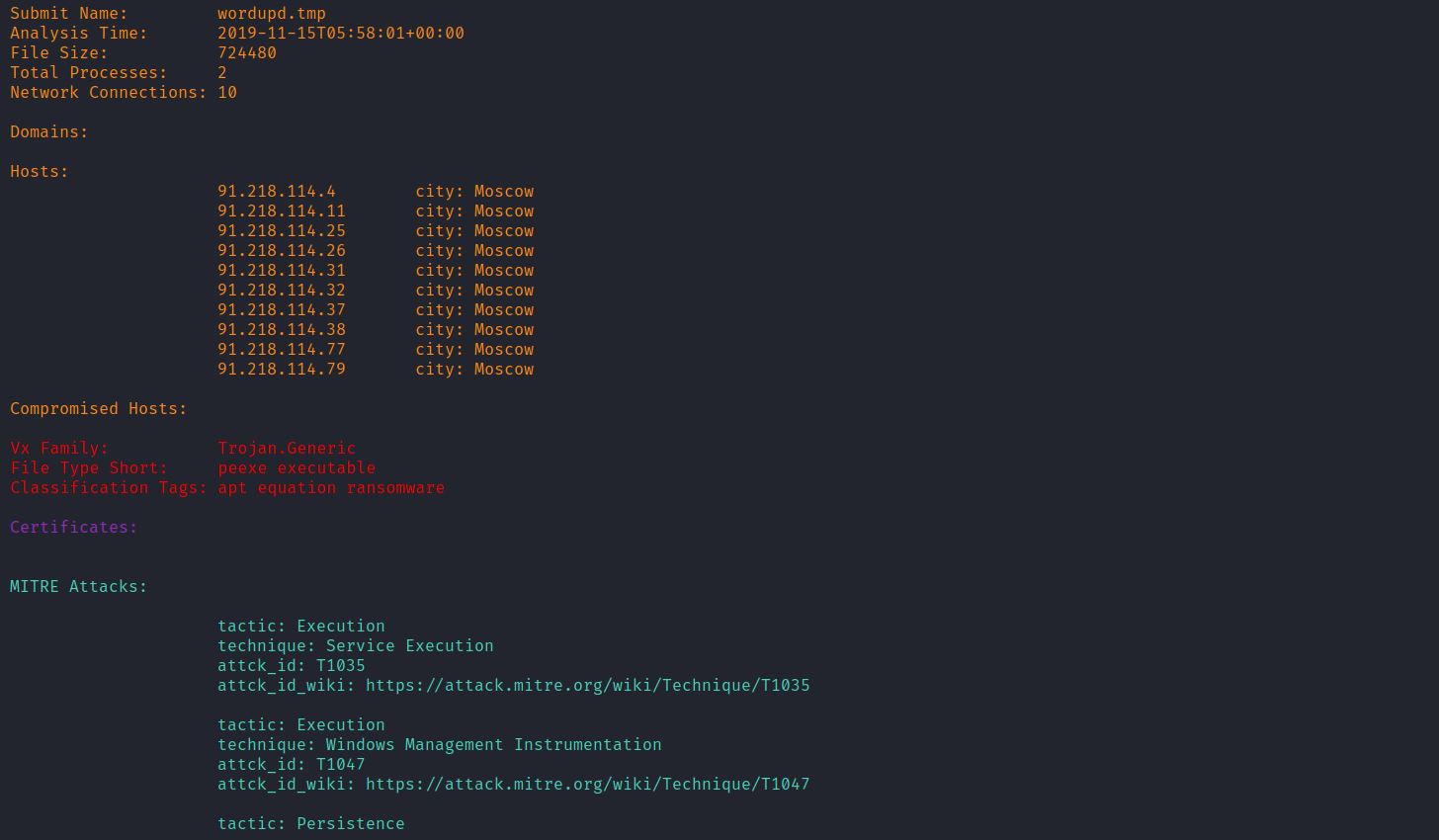Click the Compromised Hosts heading
The width and height of the screenshot is (1439, 840).
click(x=99, y=409)
